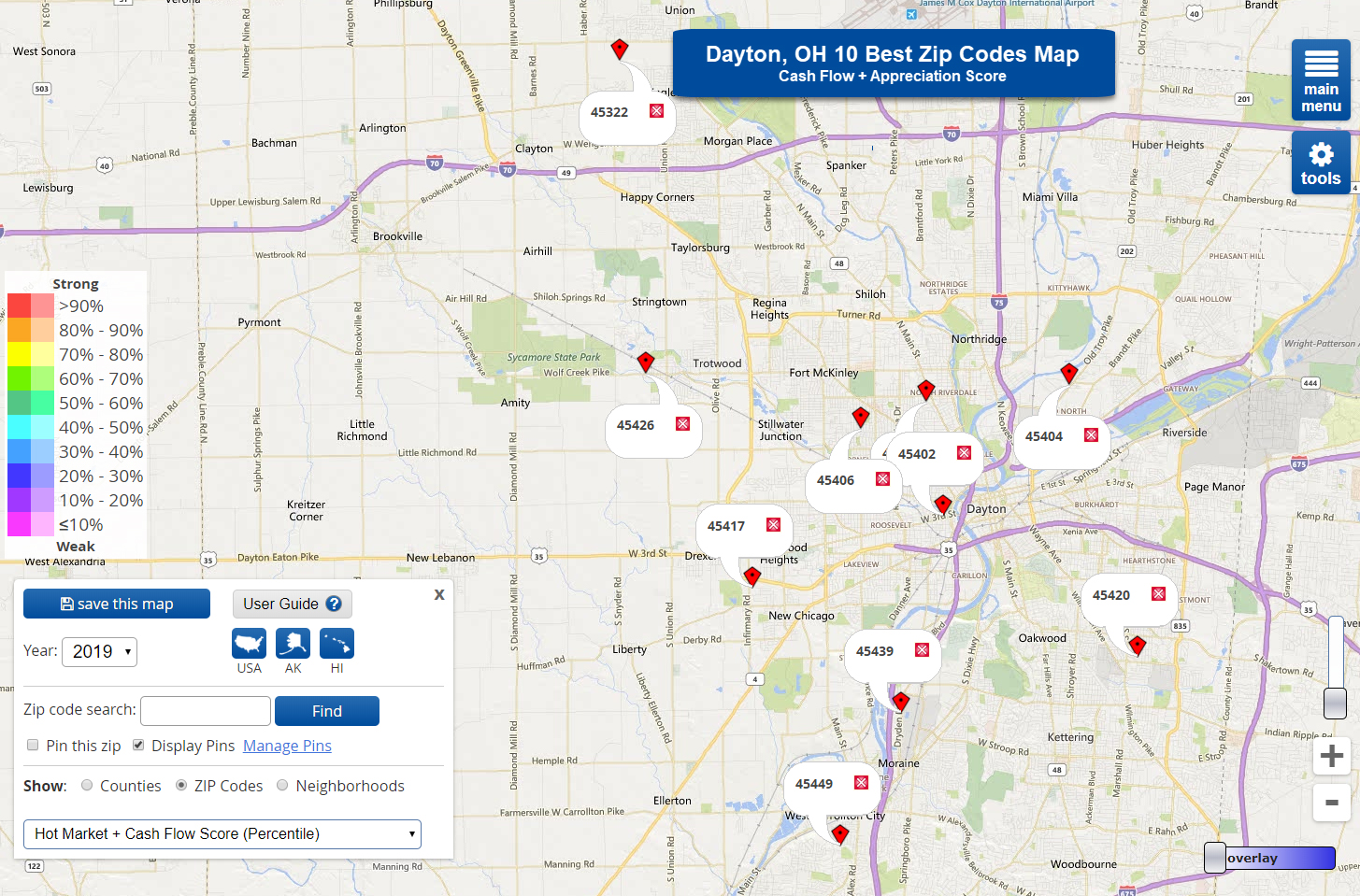Close the 45449 zip label
The width and height of the screenshot is (1360, 896).
click(862, 783)
